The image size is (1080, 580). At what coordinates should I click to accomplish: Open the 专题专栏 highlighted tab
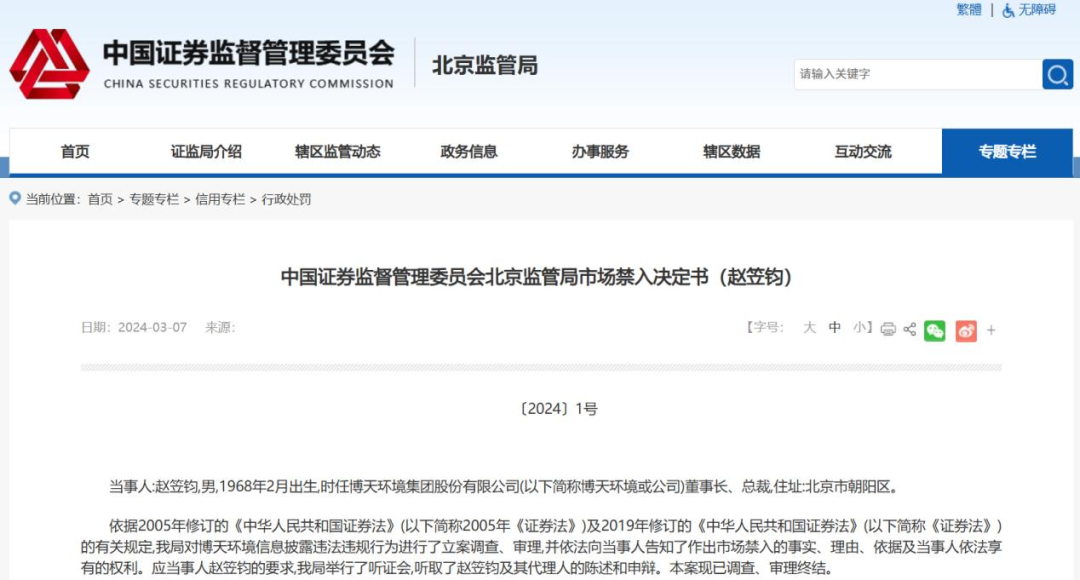(1007, 152)
